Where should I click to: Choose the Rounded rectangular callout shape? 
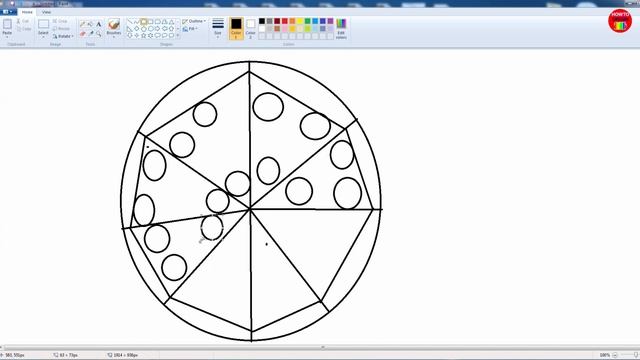coord(158,36)
